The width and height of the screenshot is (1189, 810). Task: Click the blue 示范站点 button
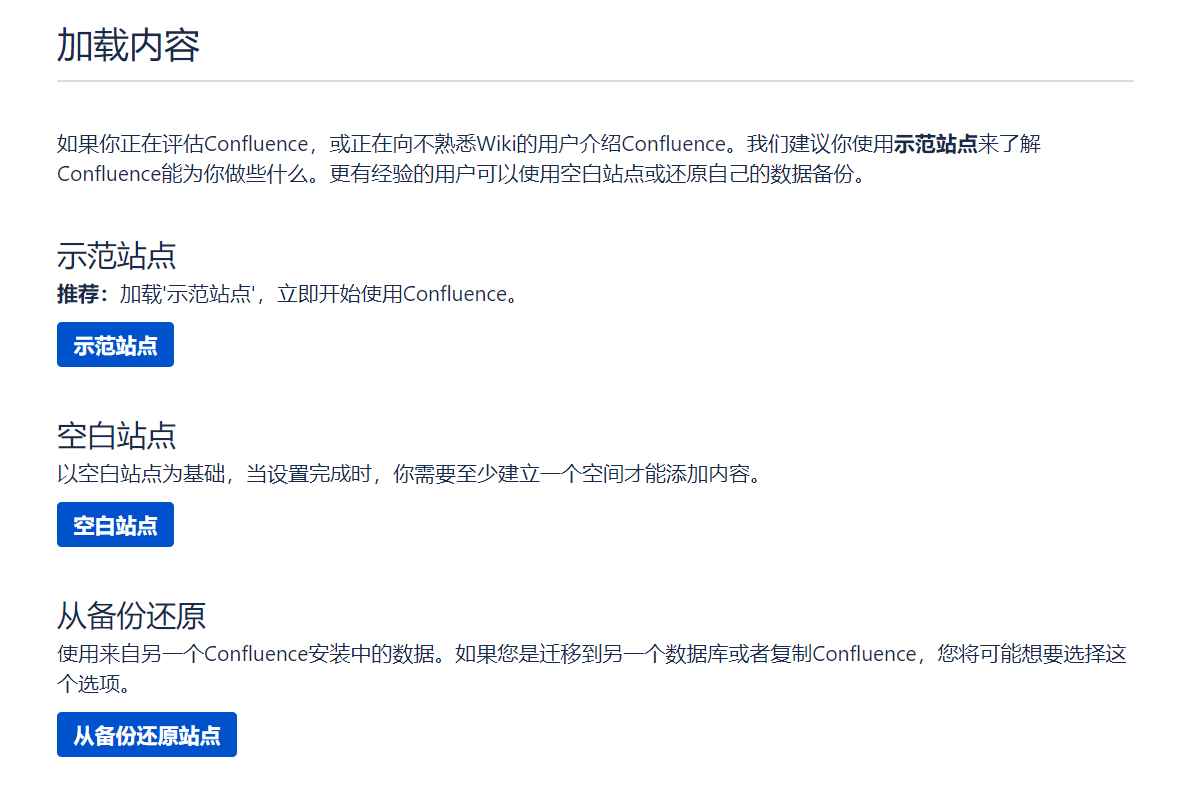click(115, 345)
